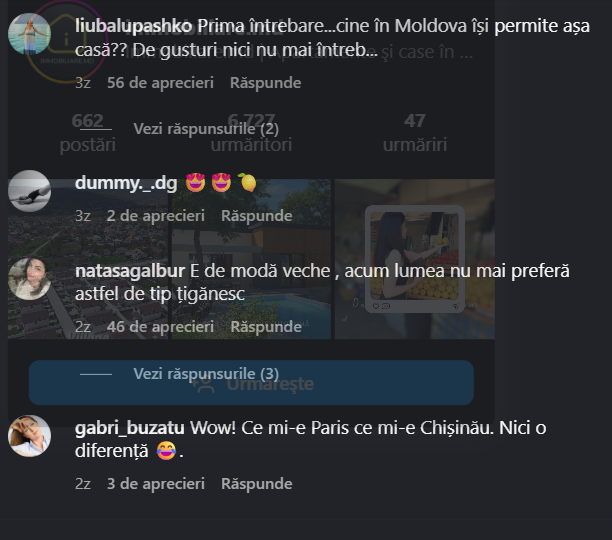Viewport: 612px width, 540px height.
Task: Reply to dummy._.dg's comment
Action: tap(256, 216)
